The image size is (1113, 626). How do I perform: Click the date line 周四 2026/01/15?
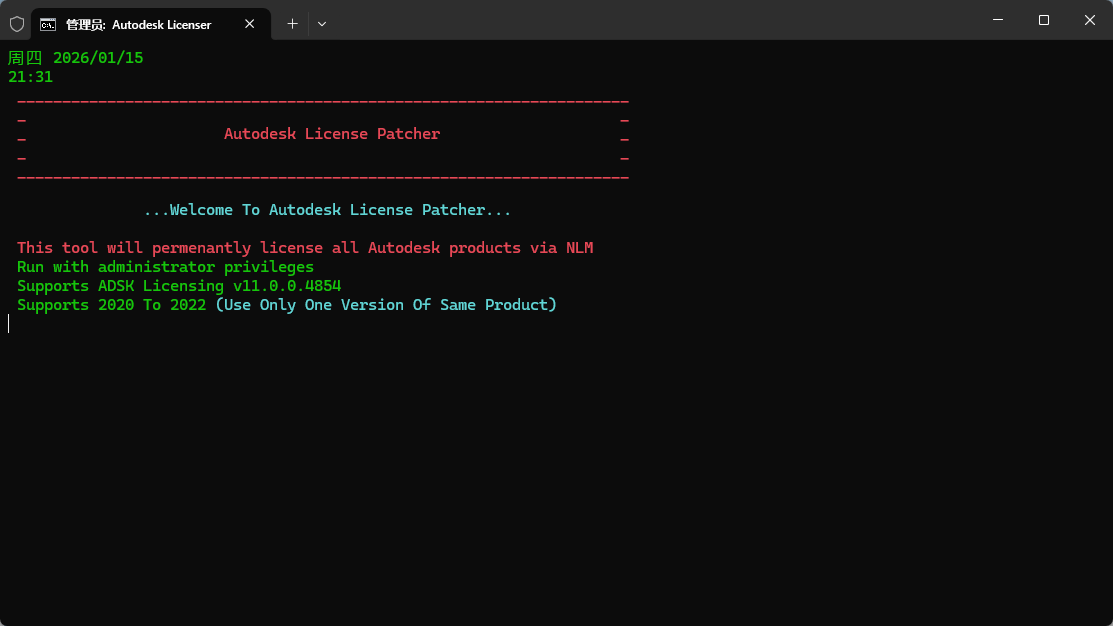coord(76,58)
